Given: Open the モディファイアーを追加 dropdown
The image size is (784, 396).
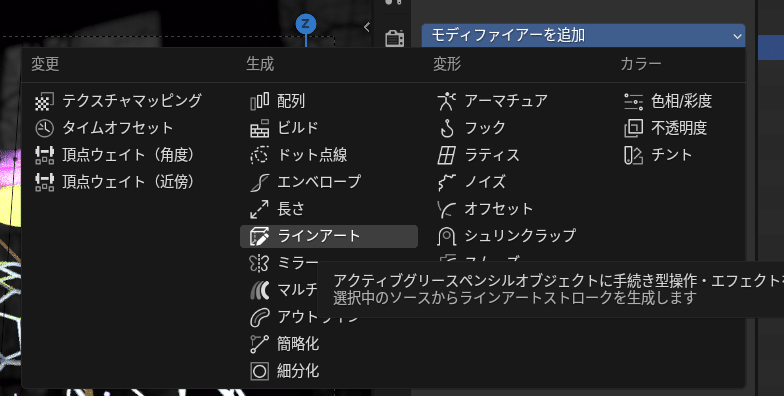Looking at the screenshot, I should (x=583, y=36).
